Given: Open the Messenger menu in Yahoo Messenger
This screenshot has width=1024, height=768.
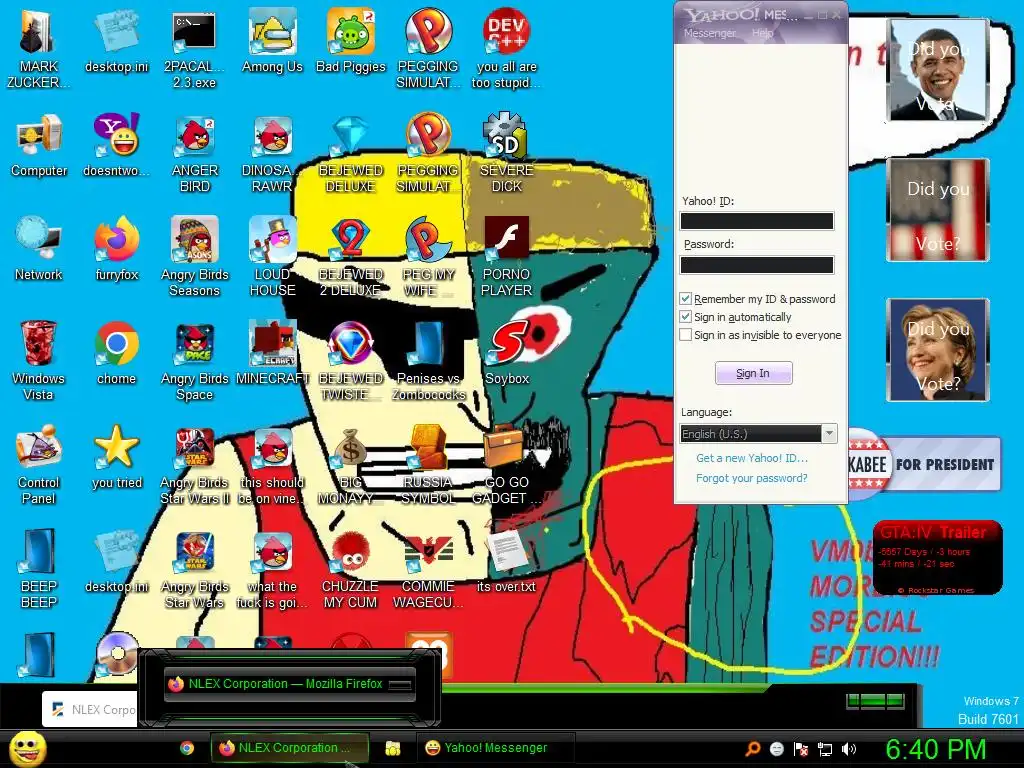Looking at the screenshot, I should click(709, 33).
